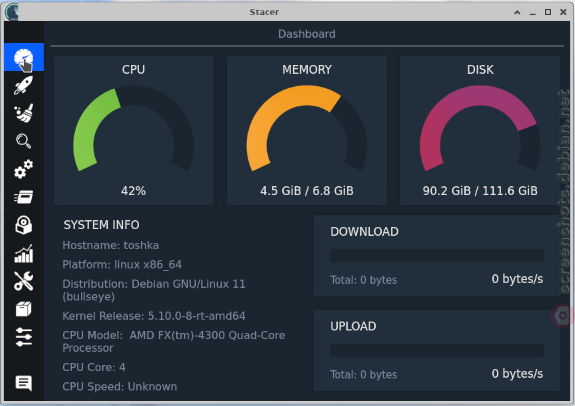Open Uninstaller disk icon
This screenshot has height=406, width=575.
[24, 225]
